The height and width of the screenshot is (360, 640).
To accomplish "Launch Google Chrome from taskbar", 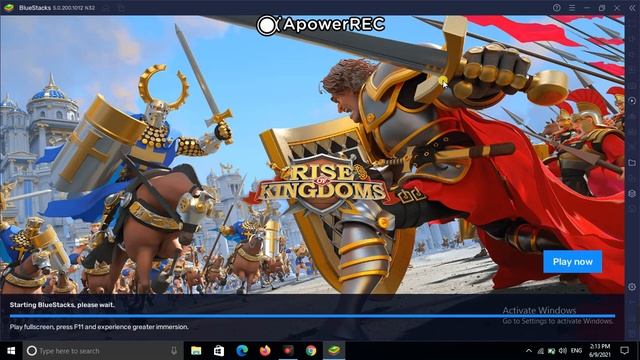I will (311, 351).
